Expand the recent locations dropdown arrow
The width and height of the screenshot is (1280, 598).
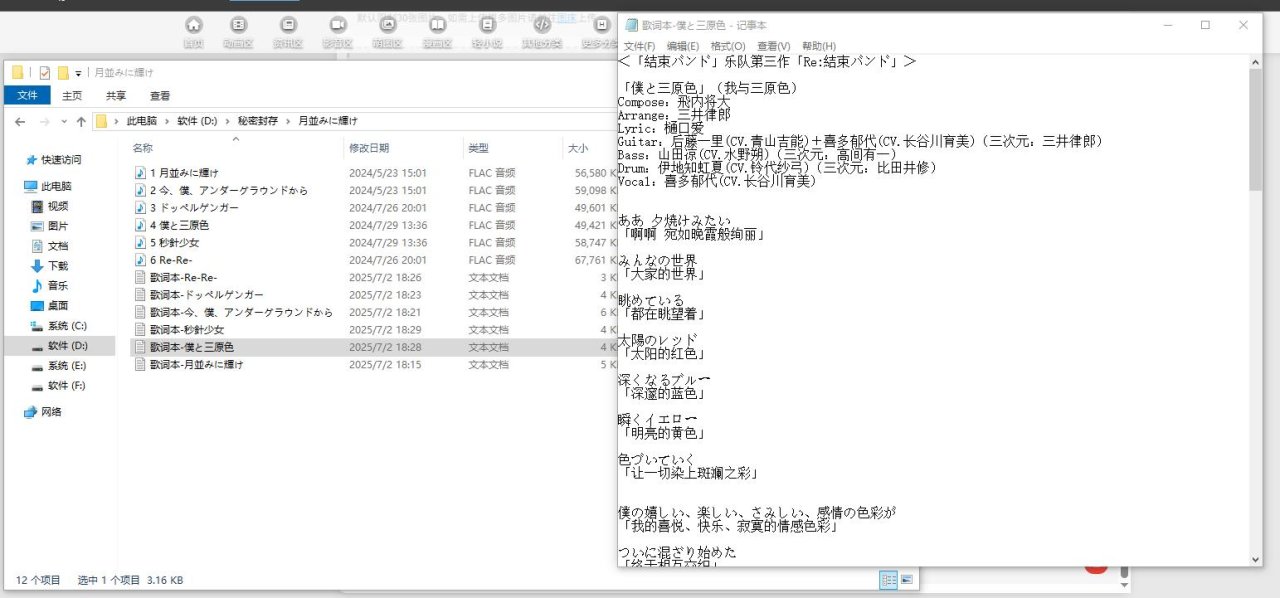(x=62, y=121)
